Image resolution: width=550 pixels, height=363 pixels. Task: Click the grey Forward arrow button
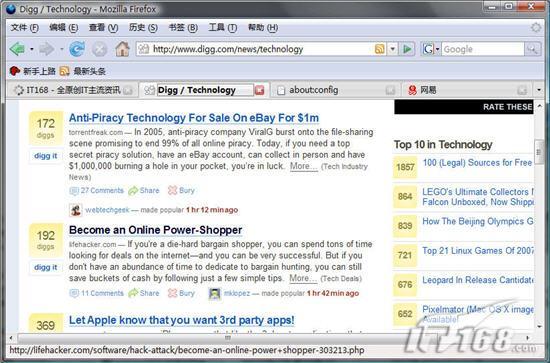47,49
